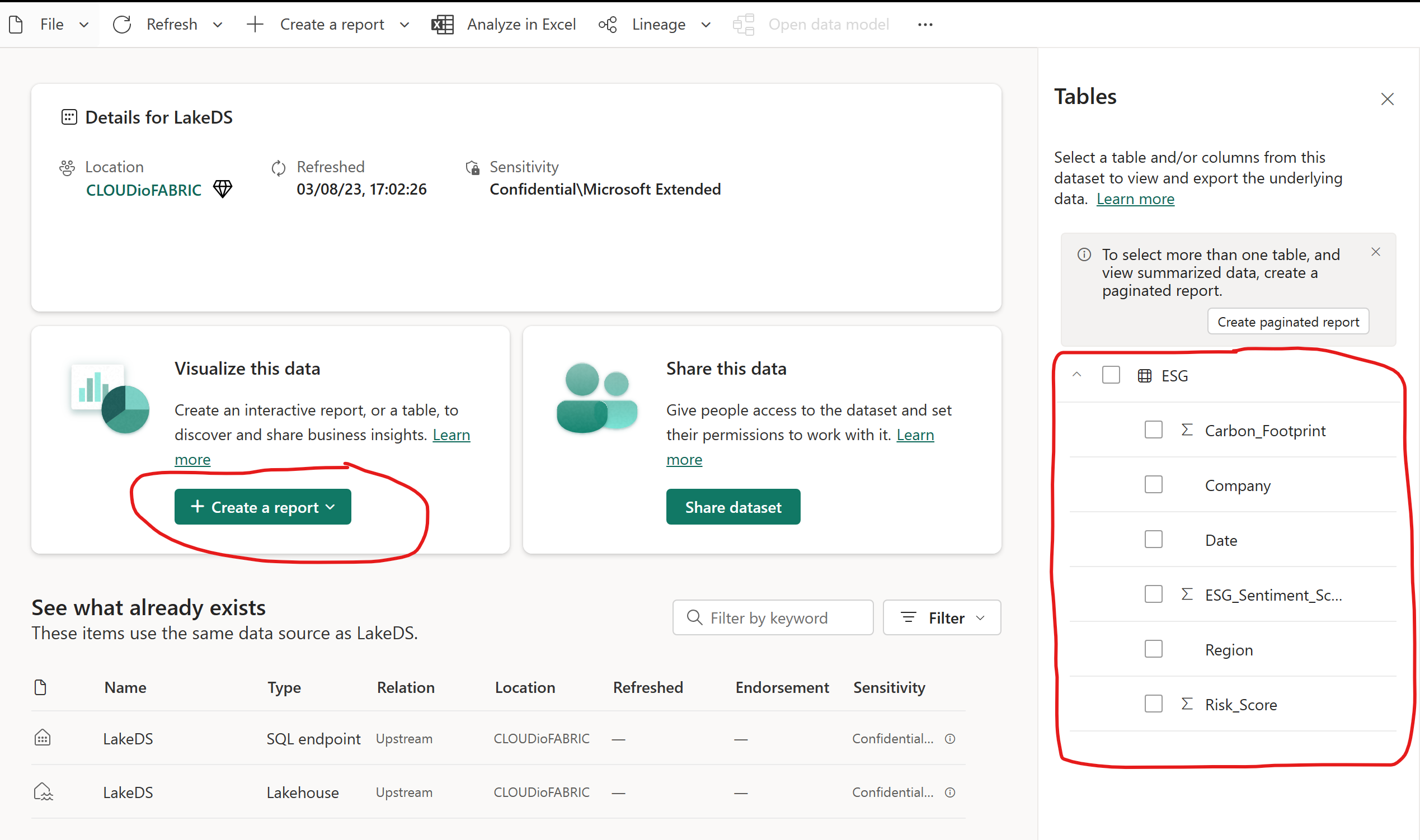The width and height of the screenshot is (1420, 840).
Task: Open the CLOUDioFABRIC workspace link
Action: 143,190
